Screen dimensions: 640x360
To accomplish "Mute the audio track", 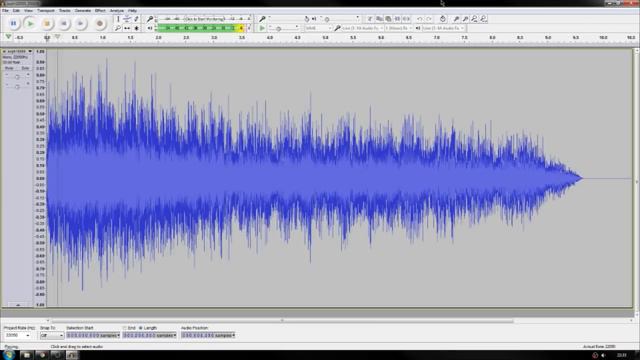I will [x=9, y=68].
